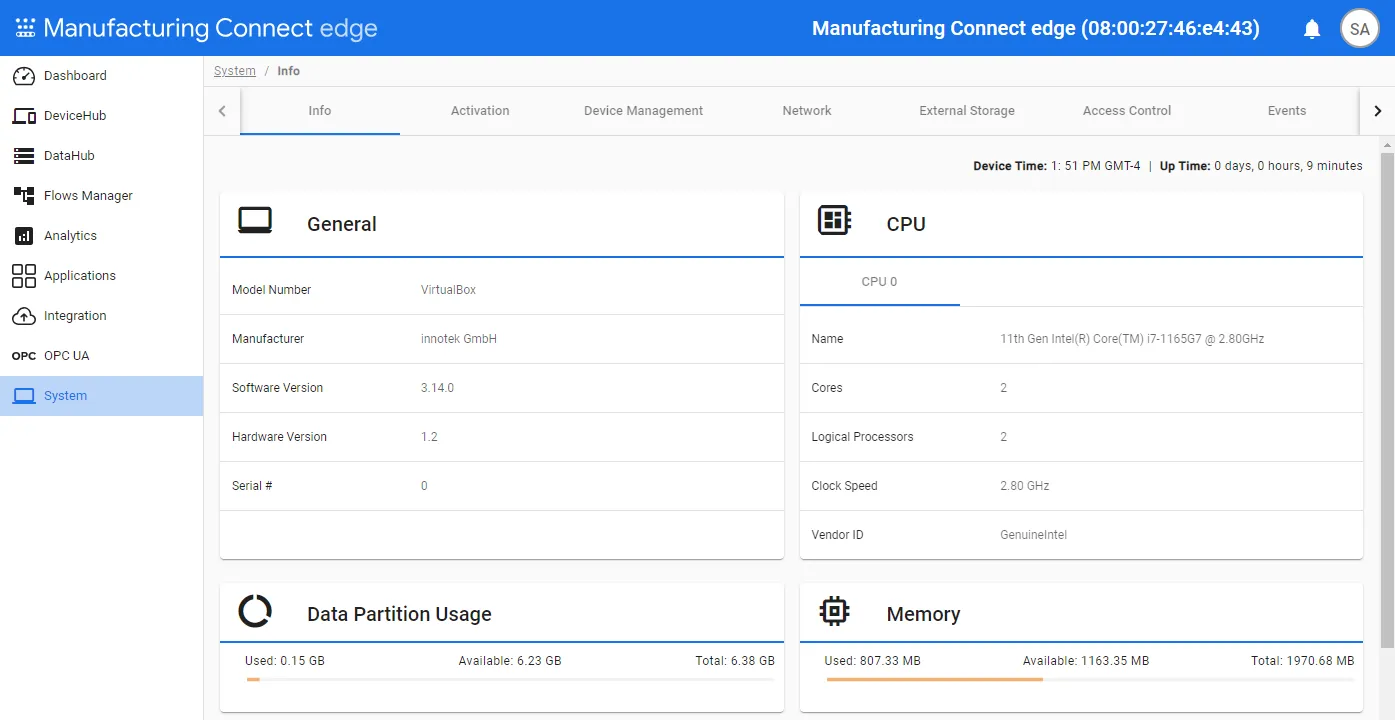1395x720 pixels.
Task: Click the Dashboard gauge icon
Action: 24,76
